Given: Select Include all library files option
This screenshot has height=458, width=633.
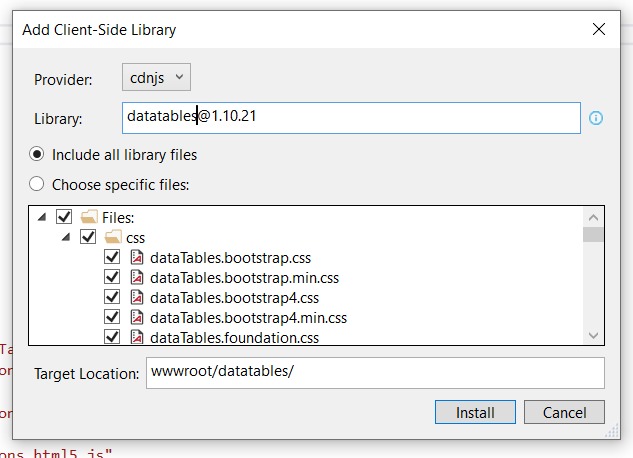Looking at the screenshot, I should click(x=37, y=155).
